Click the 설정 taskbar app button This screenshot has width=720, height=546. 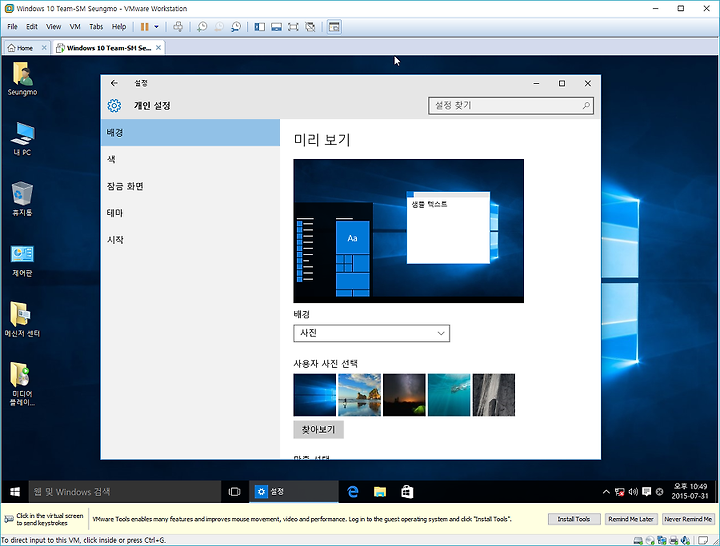click(294, 492)
